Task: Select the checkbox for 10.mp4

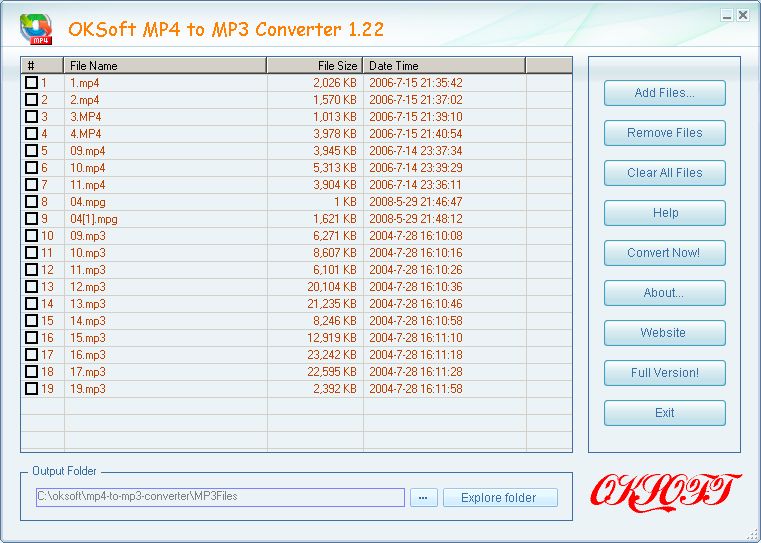Action: click(32, 167)
